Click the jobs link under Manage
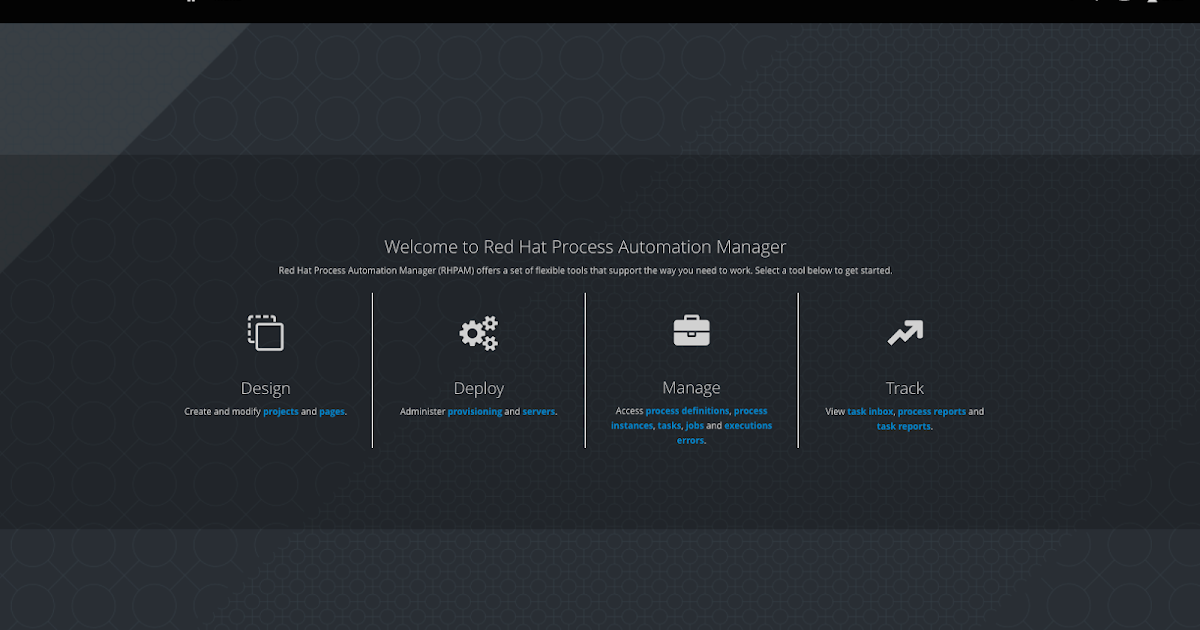1200x630 pixels. pyautogui.click(x=694, y=425)
